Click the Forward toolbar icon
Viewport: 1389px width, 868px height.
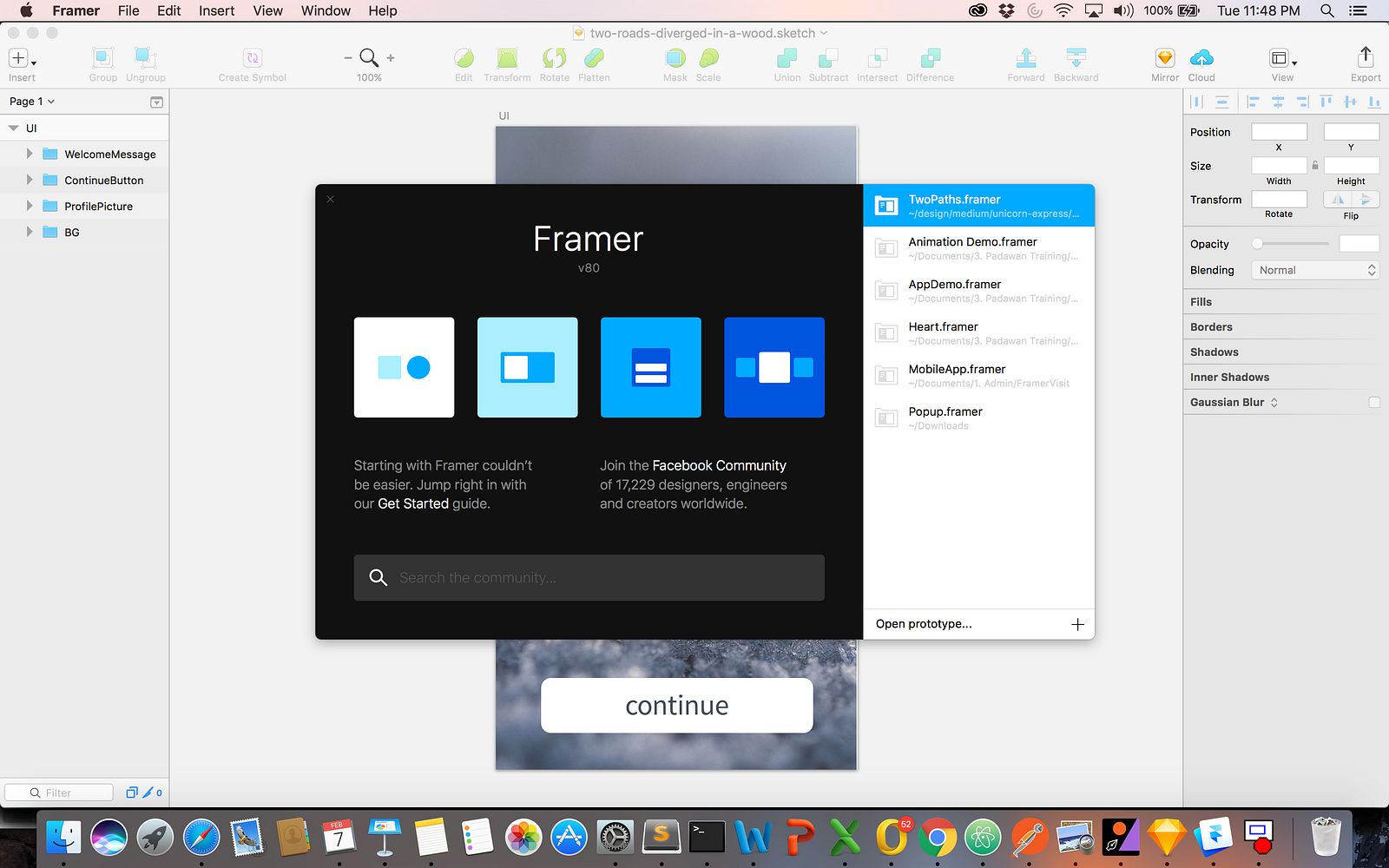(1026, 58)
